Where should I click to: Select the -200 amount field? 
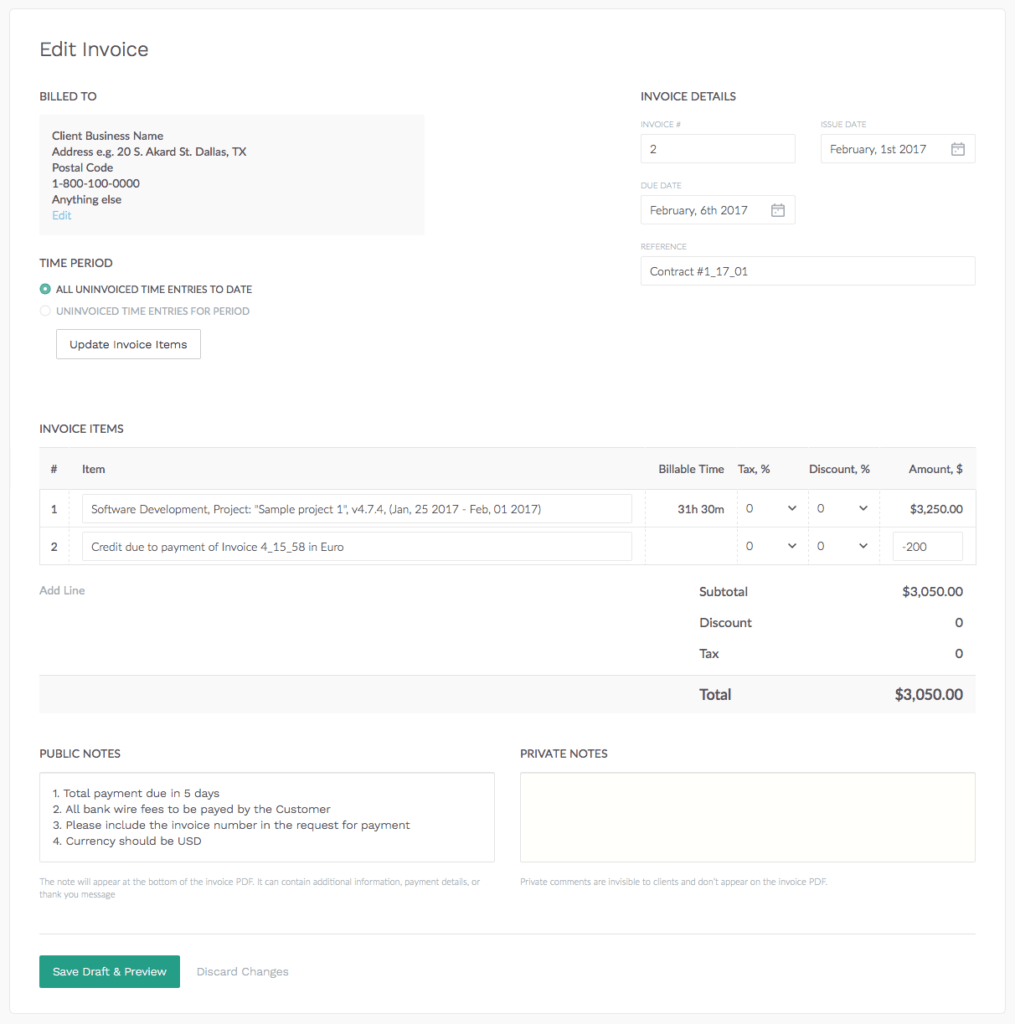point(927,546)
